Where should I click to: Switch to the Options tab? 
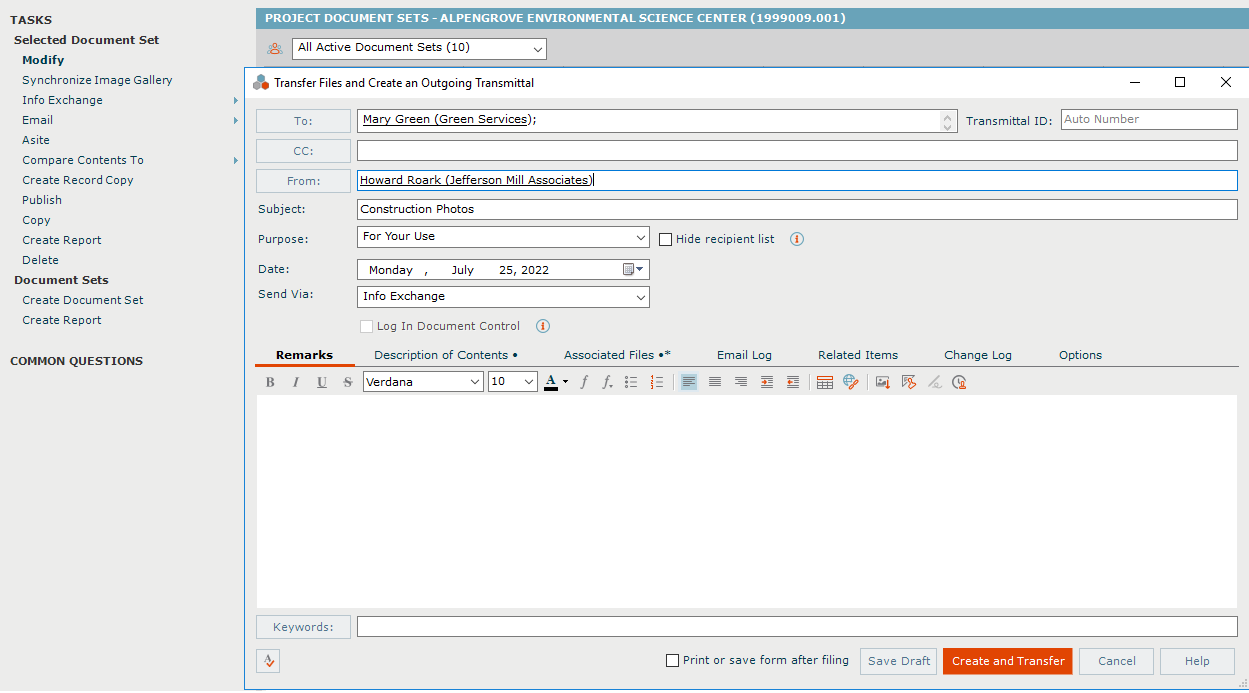point(1080,355)
